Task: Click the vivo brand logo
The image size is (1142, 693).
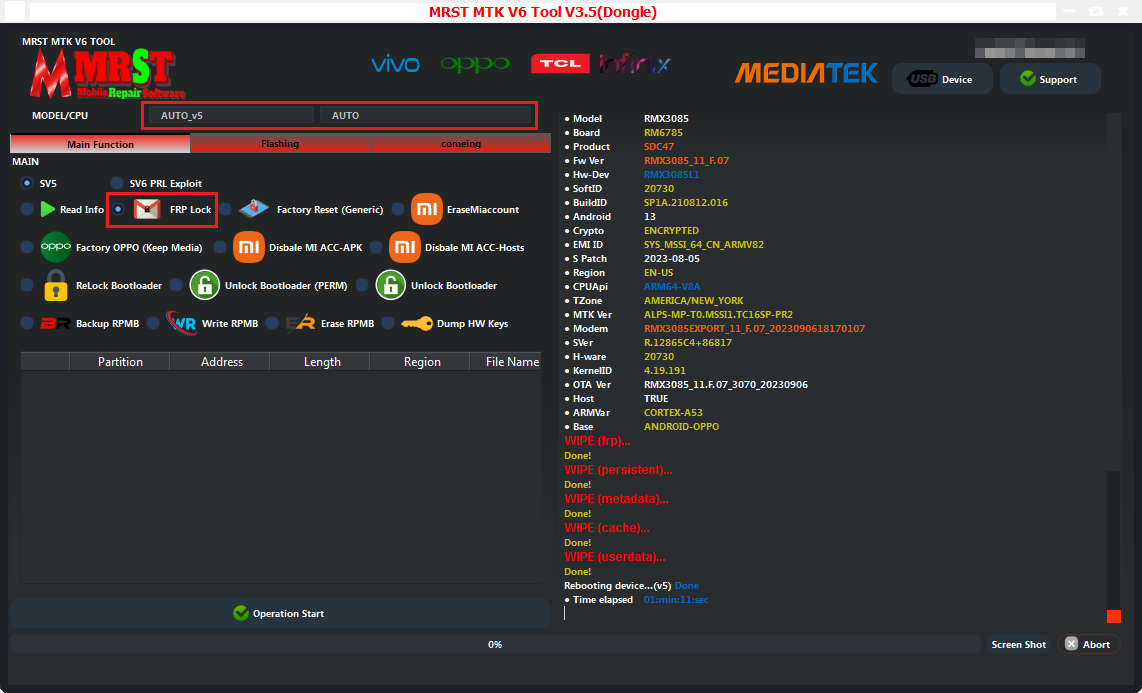Action: 395,64
